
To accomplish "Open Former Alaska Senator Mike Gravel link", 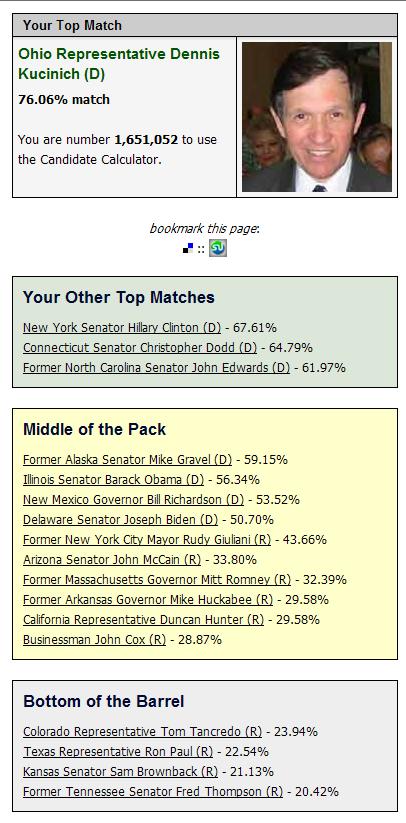I will pos(127,460).
